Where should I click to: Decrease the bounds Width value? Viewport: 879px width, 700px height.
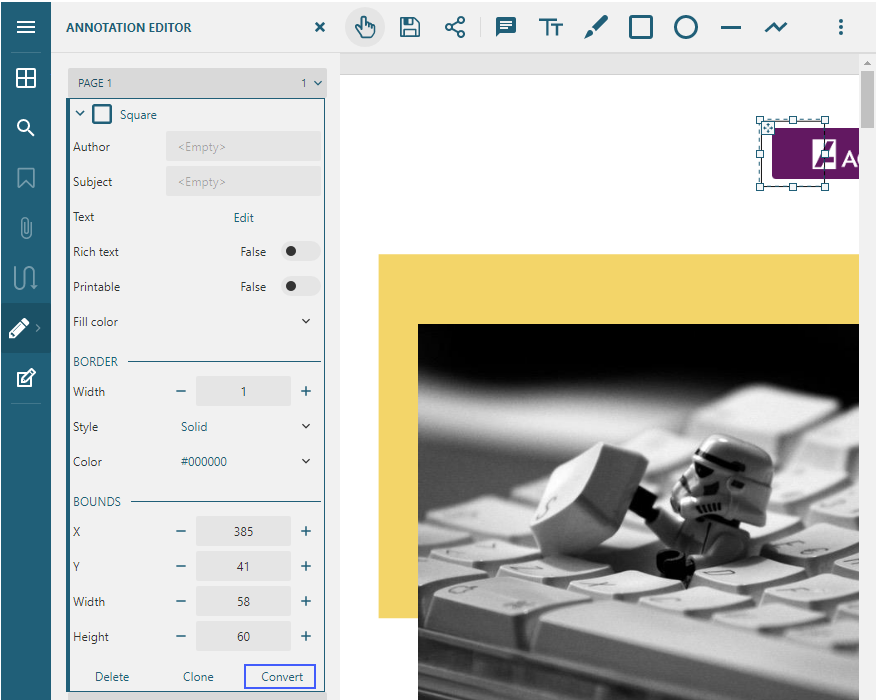(x=181, y=601)
